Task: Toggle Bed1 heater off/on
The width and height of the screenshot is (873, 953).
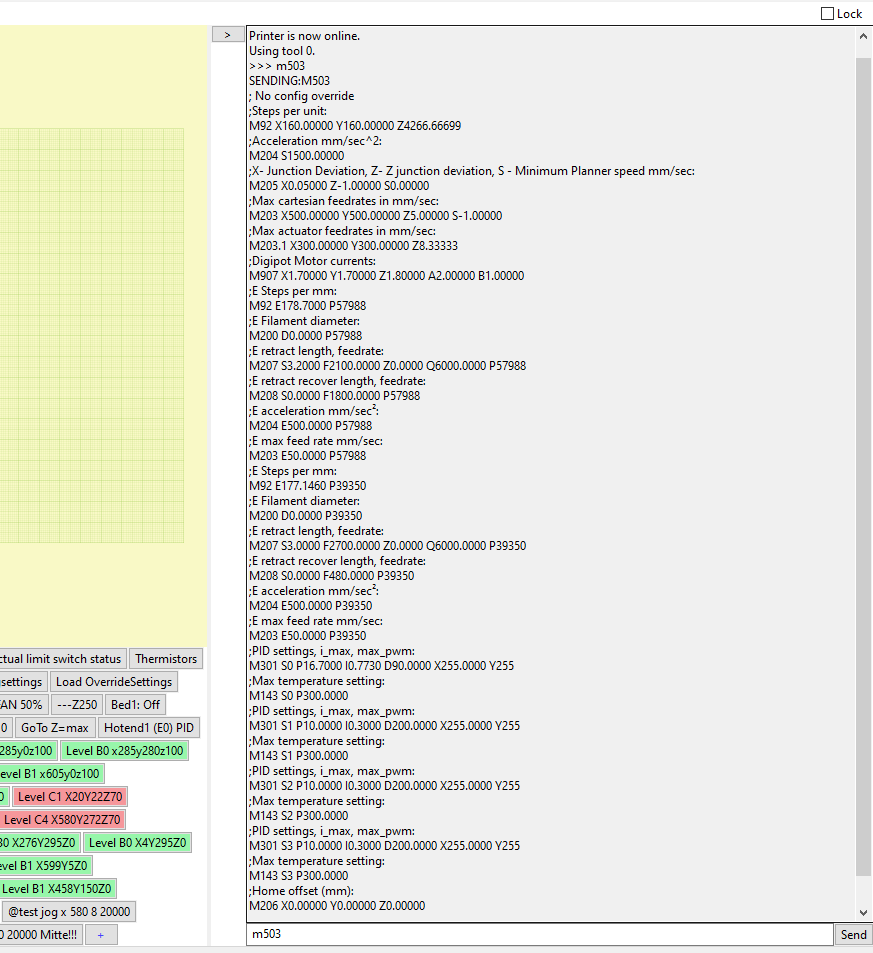Action: click(134, 704)
